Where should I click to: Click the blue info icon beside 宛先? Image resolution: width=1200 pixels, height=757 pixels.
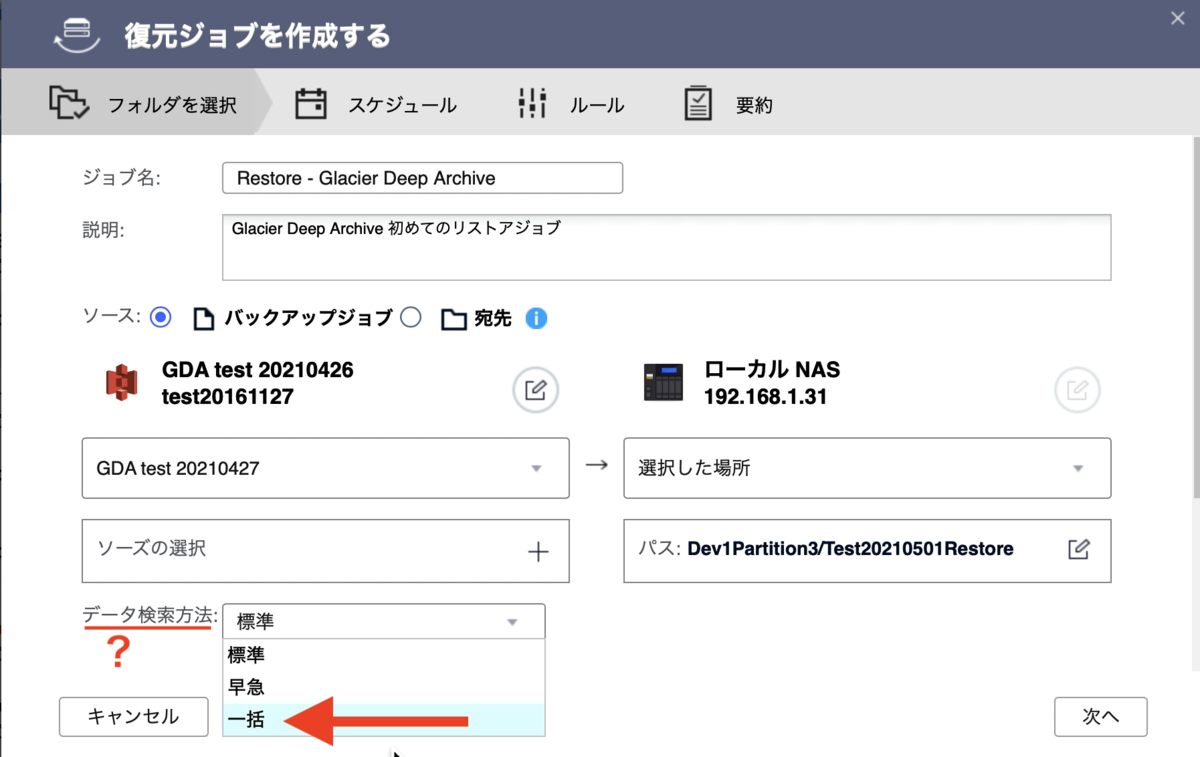[x=536, y=318]
